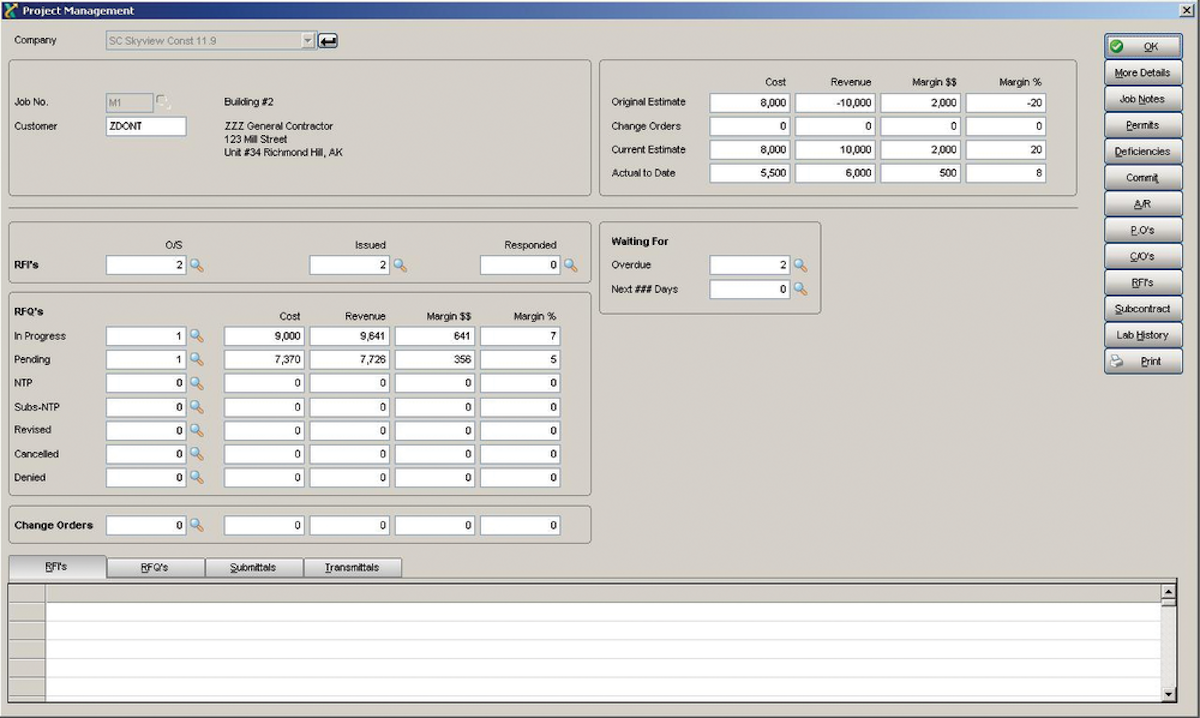Open the lookup magnifier for RFI's O/S
Screen dimensions: 1200x718
click(197, 265)
